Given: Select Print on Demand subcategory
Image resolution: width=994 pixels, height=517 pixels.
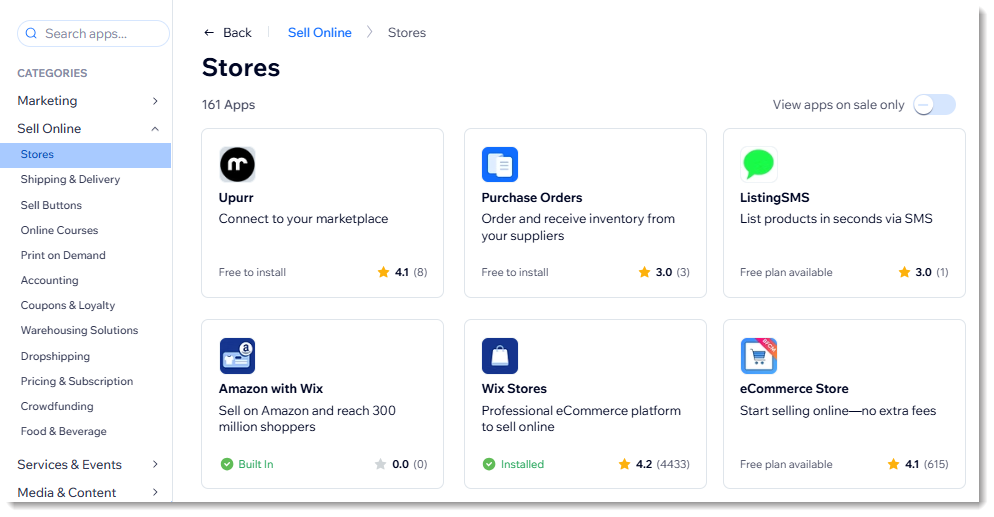Looking at the screenshot, I should pyautogui.click(x=63, y=255).
